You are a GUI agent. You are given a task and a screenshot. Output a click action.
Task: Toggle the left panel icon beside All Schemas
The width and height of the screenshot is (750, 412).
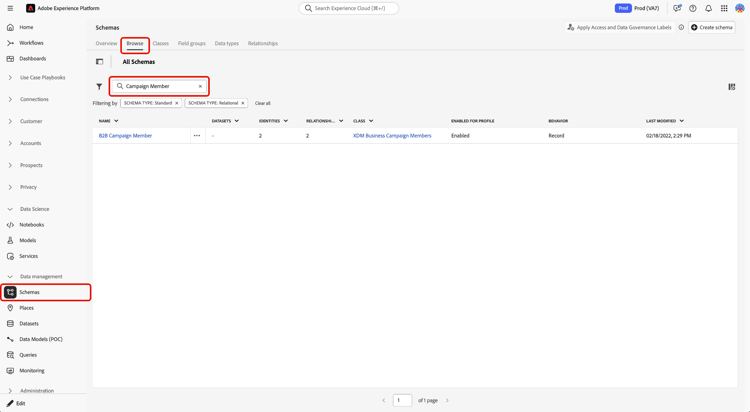[x=99, y=62]
